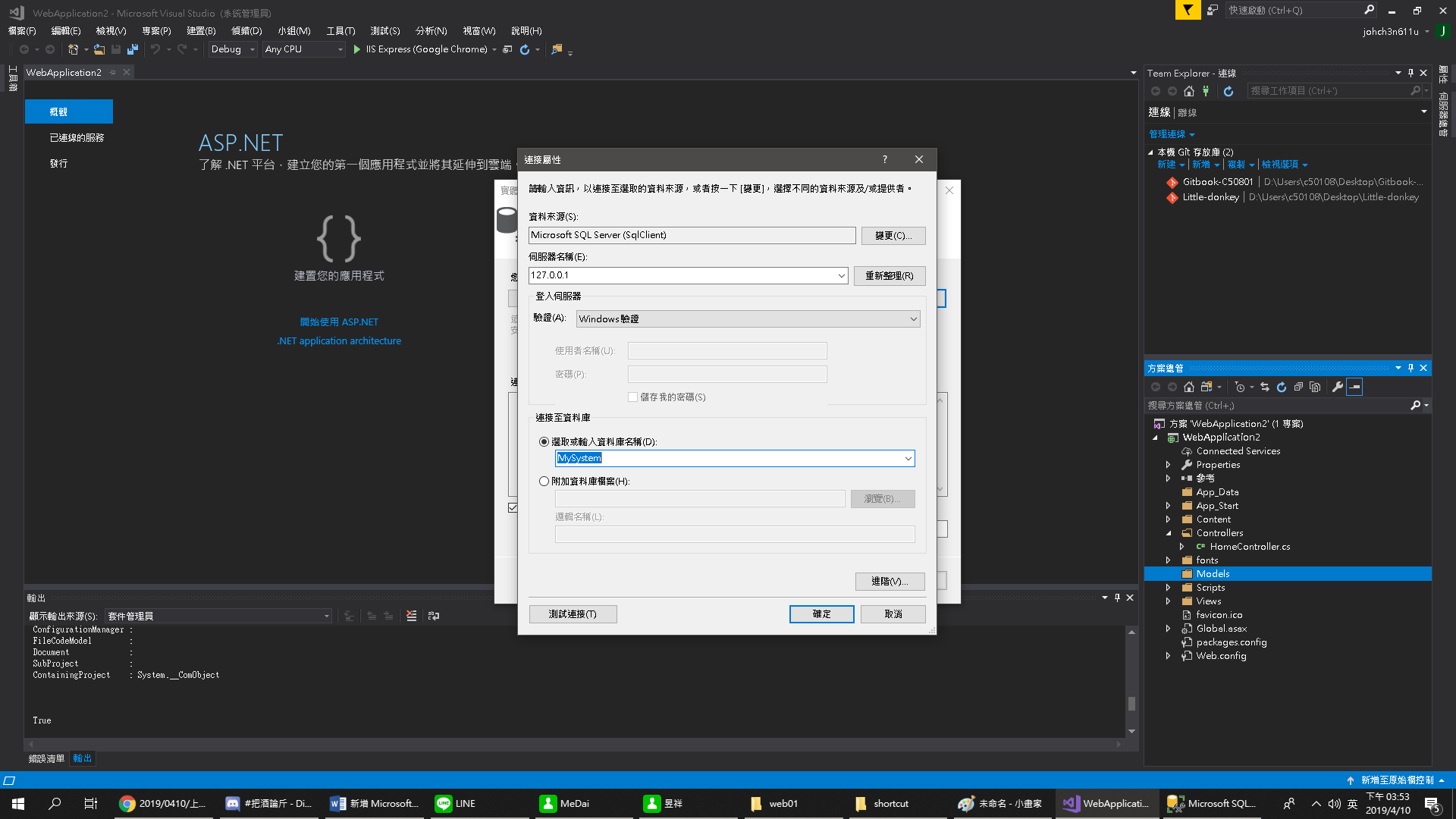Click the Find in Files toolbar icon
The image size is (1456, 819).
(x=557, y=49)
